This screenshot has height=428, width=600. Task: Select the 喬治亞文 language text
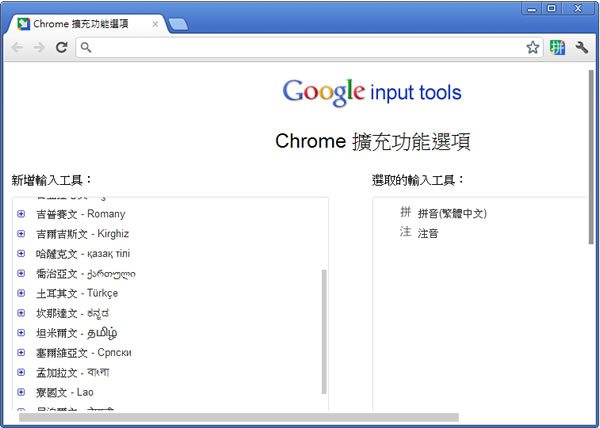tap(86, 273)
